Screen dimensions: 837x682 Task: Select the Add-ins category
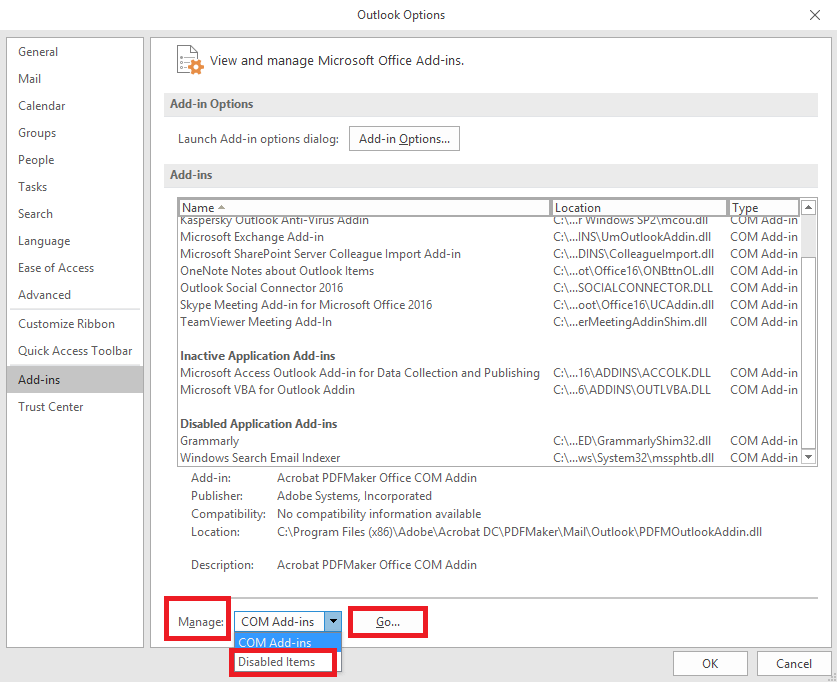pos(75,379)
